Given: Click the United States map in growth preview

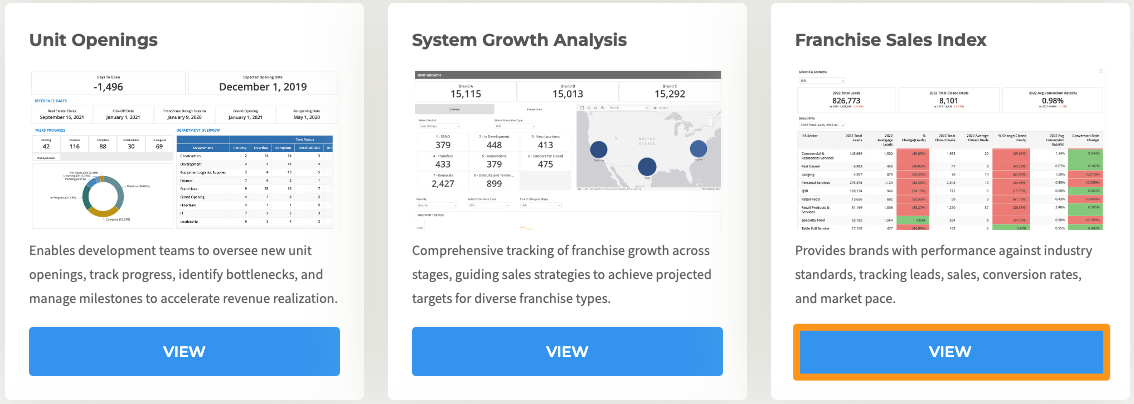Looking at the screenshot, I should click(x=647, y=147).
